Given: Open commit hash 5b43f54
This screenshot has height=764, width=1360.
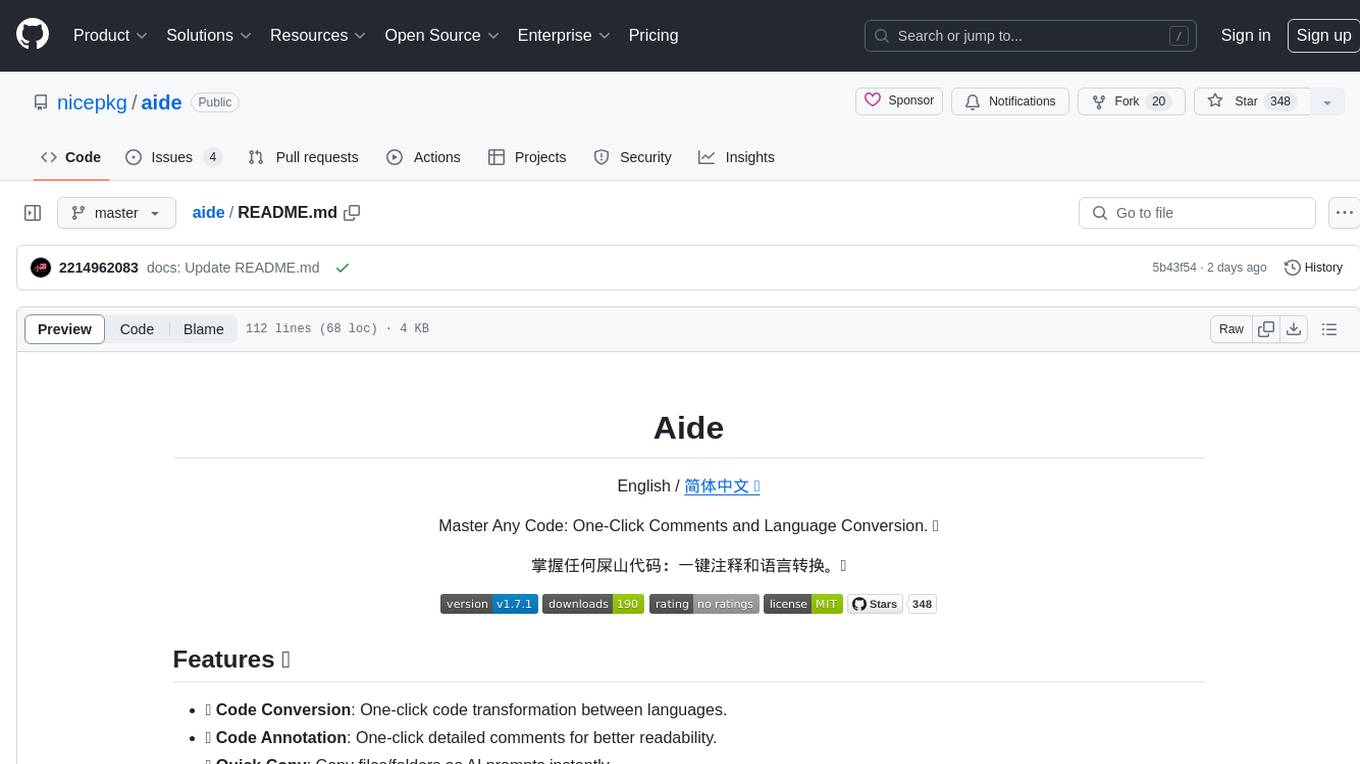Looking at the screenshot, I should (1174, 267).
